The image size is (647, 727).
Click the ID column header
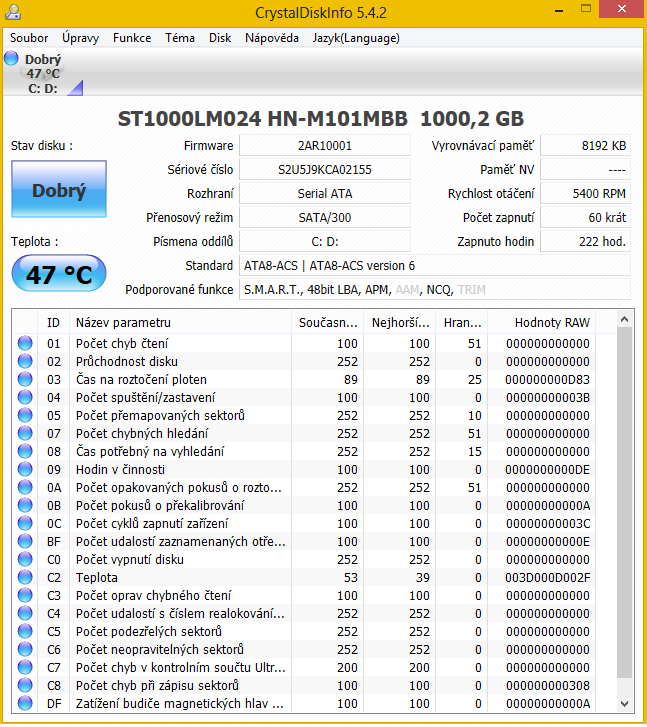click(x=53, y=323)
